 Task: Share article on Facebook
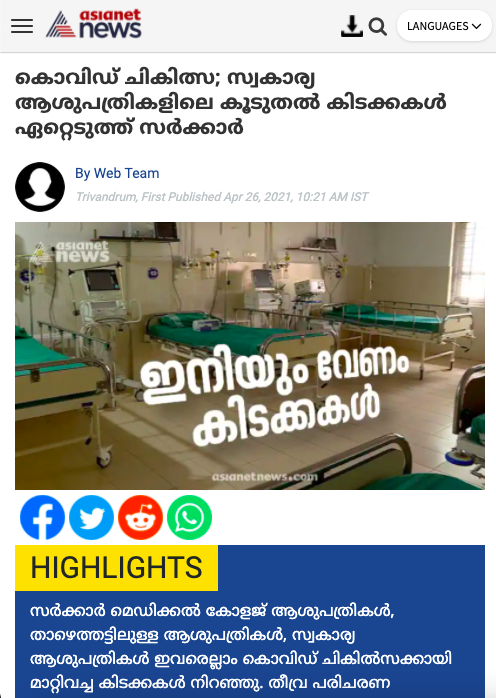click(42, 517)
